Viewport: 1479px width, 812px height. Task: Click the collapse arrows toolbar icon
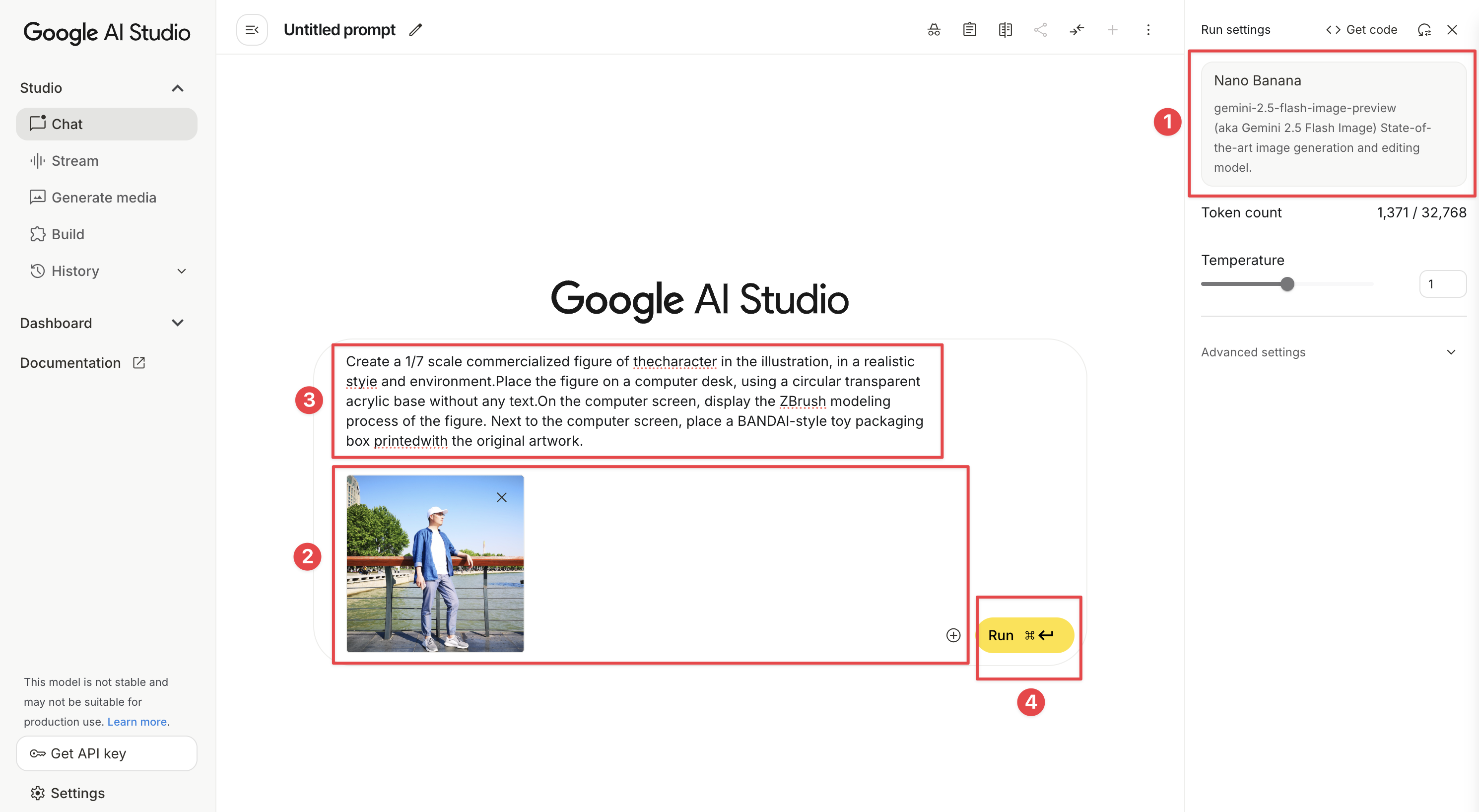pos(1076,30)
